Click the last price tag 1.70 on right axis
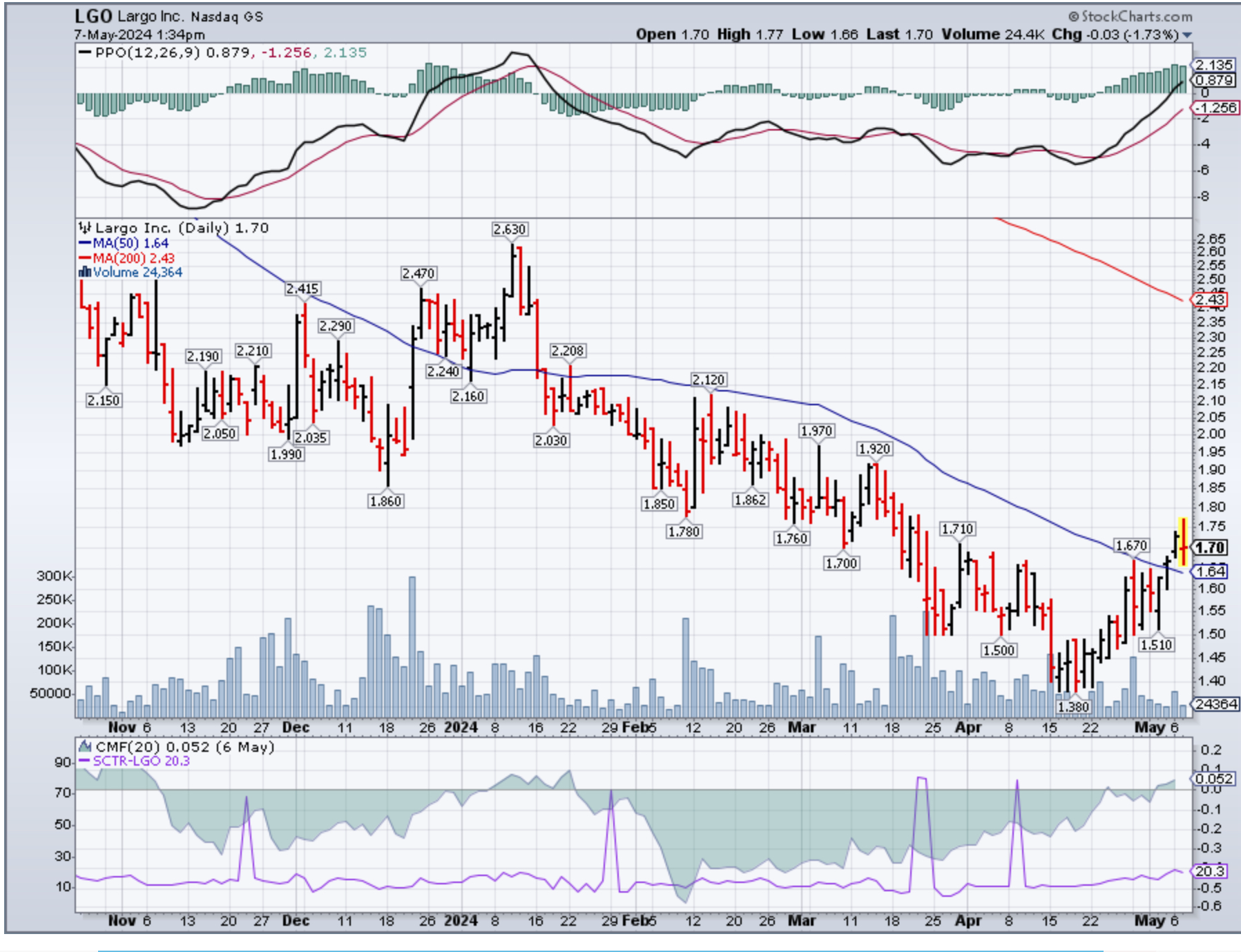Image resolution: width=1241 pixels, height=952 pixels. 1211,547
